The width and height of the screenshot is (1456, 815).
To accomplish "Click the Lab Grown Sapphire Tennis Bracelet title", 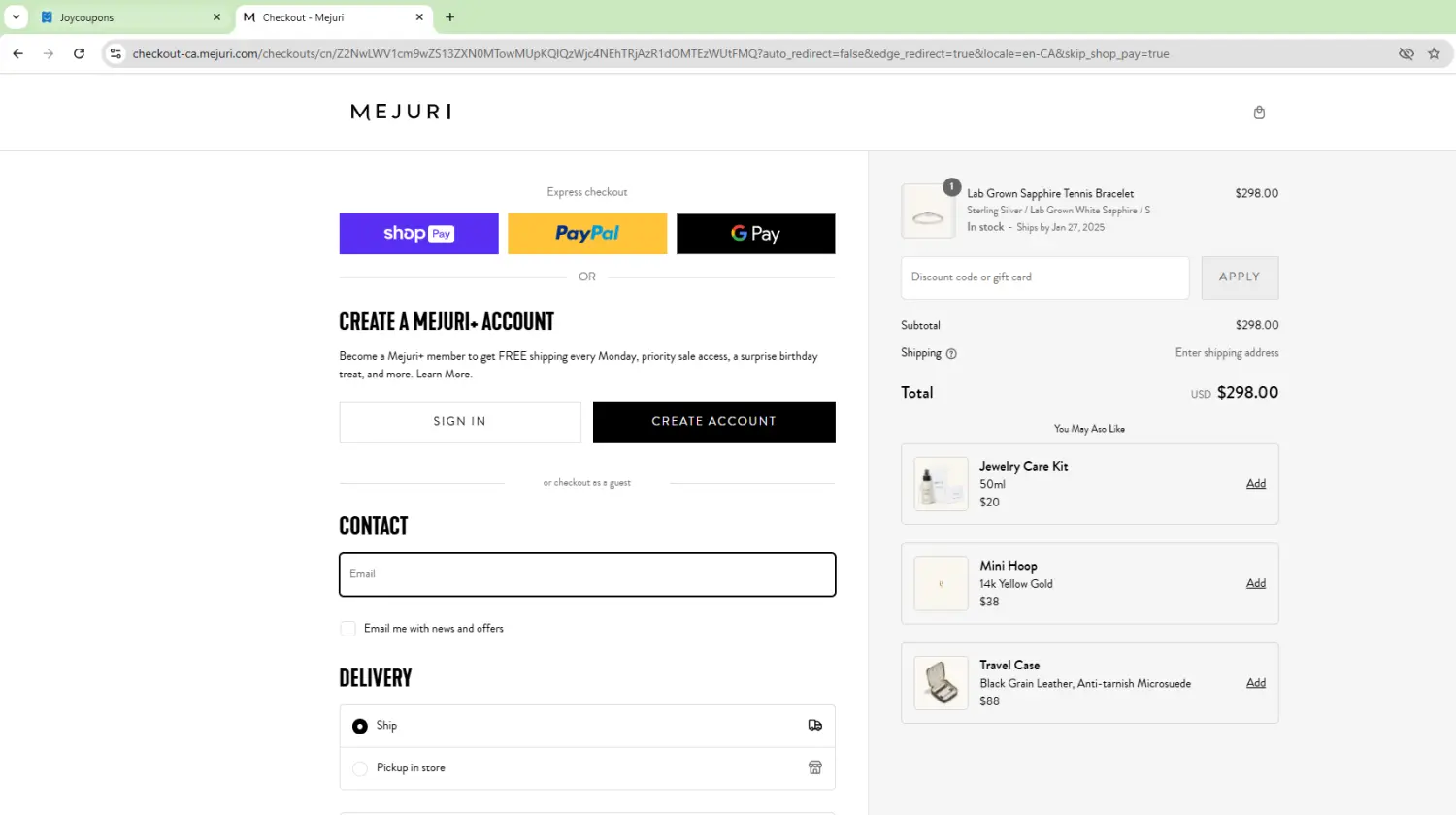I will (1050, 194).
